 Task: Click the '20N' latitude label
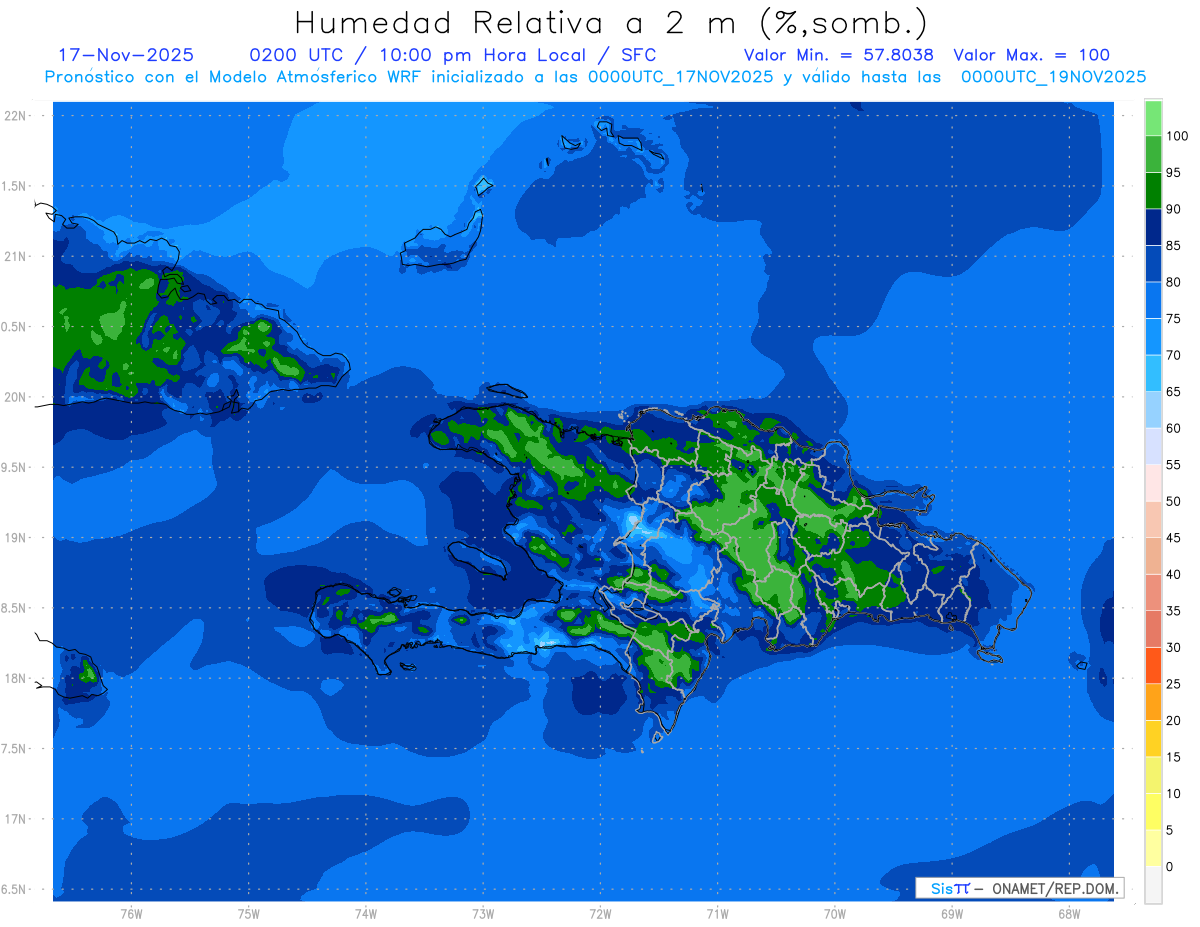coord(16,397)
